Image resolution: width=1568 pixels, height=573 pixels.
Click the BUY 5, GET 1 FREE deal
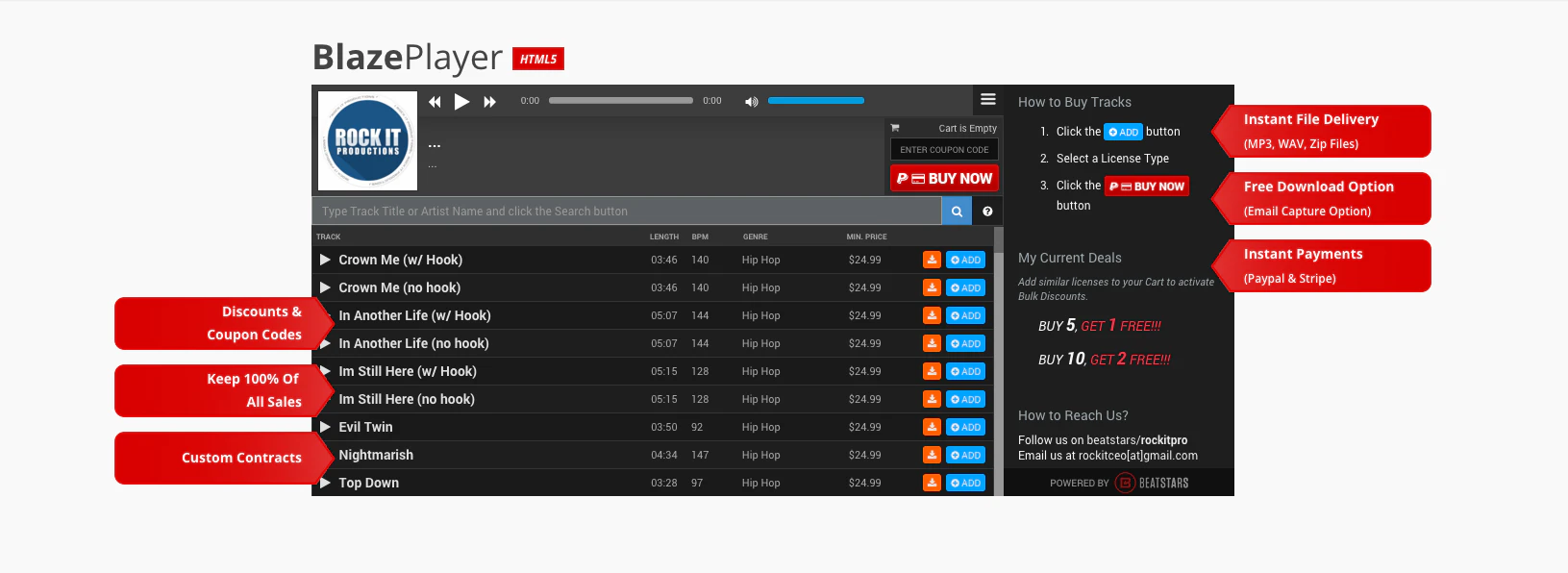[x=1100, y=326]
